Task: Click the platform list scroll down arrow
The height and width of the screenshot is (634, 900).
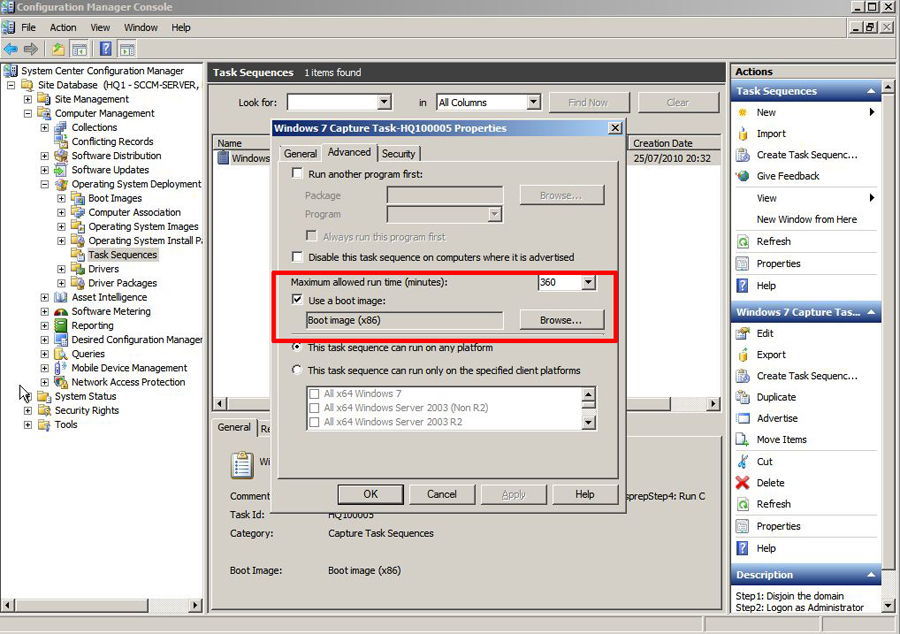Action: tap(588, 423)
